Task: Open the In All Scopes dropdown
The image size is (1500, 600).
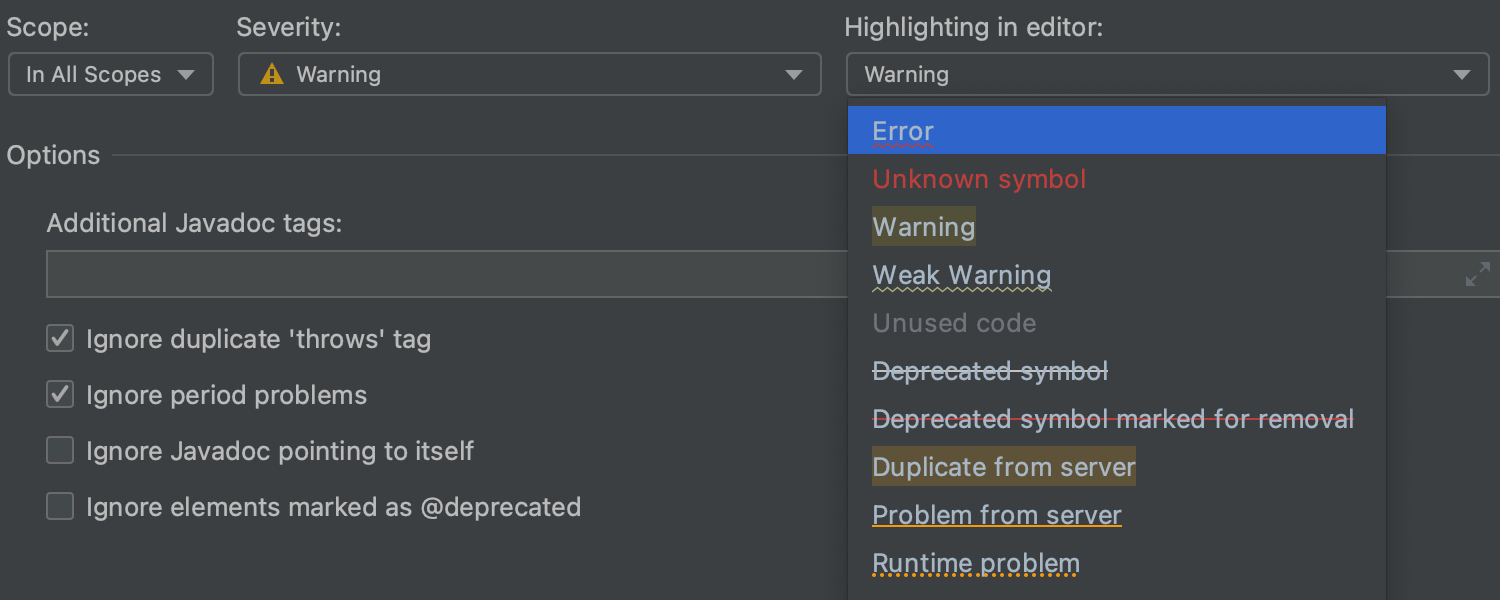Action: tap(110, 75)
